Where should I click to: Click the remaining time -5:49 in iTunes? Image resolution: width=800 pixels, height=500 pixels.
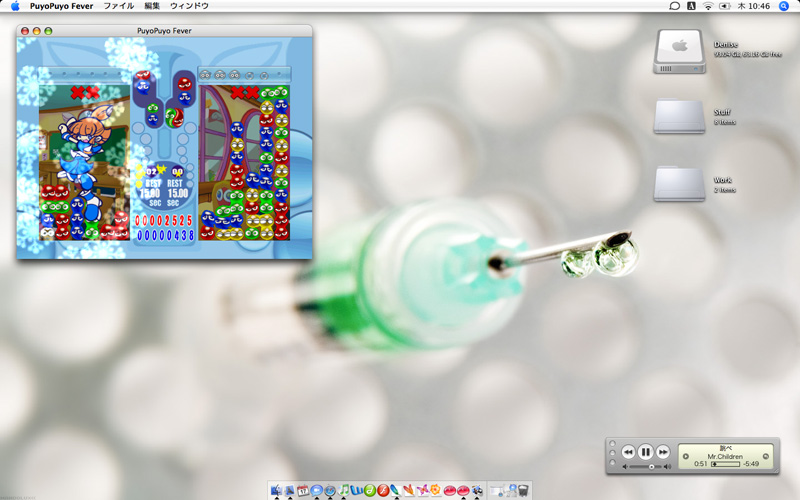point(751,464)
